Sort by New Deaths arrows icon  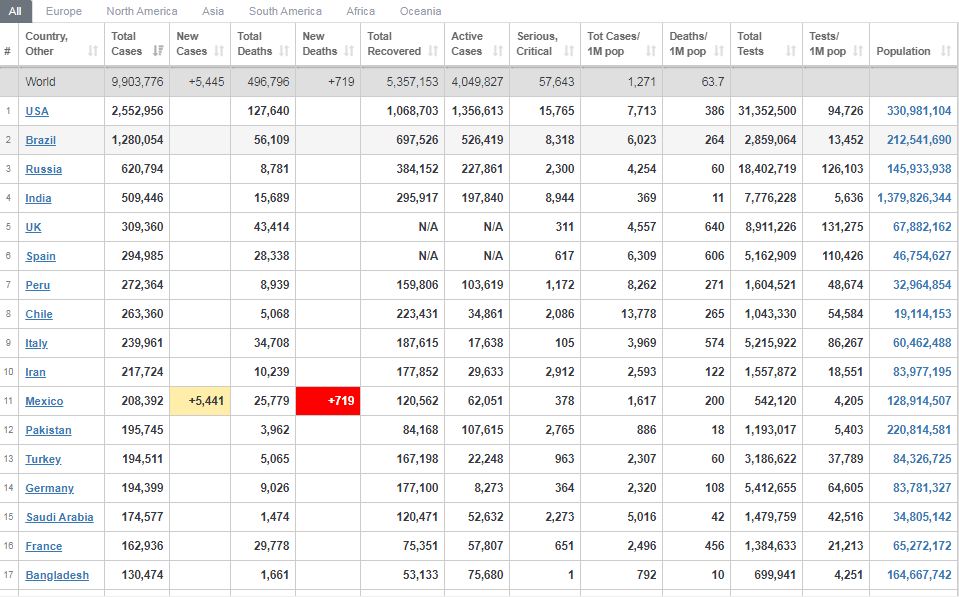tap(349, 51)
